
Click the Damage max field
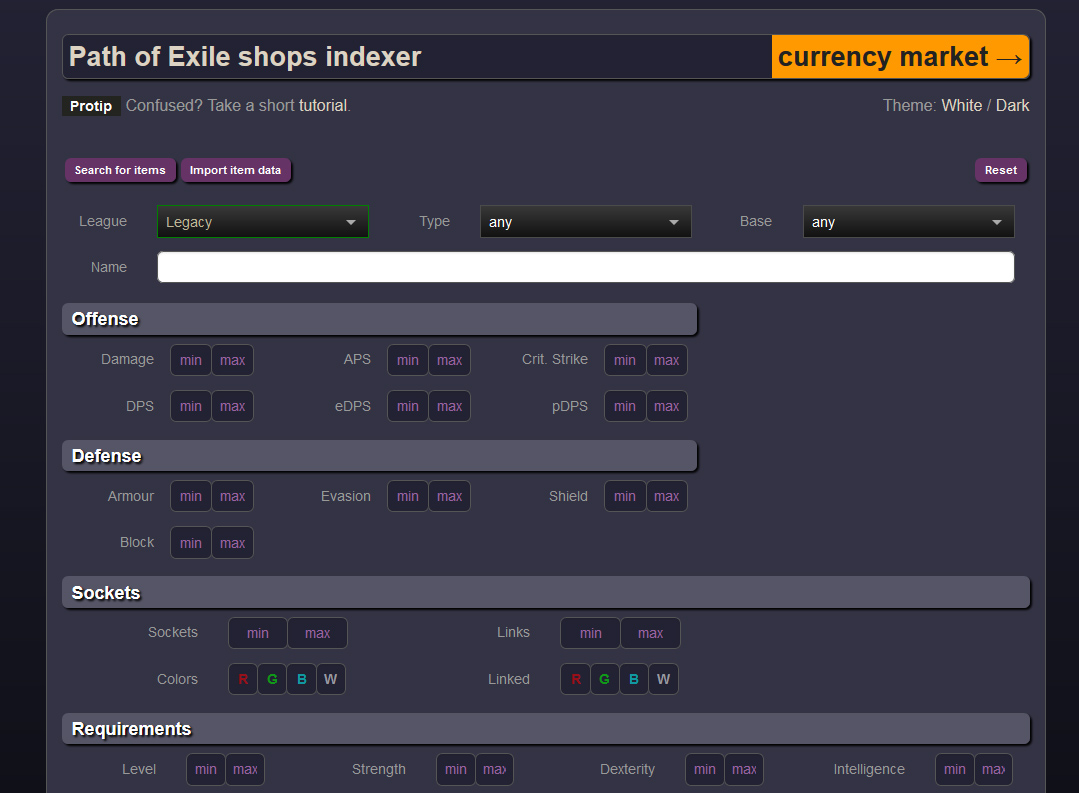tap(233, 360)
